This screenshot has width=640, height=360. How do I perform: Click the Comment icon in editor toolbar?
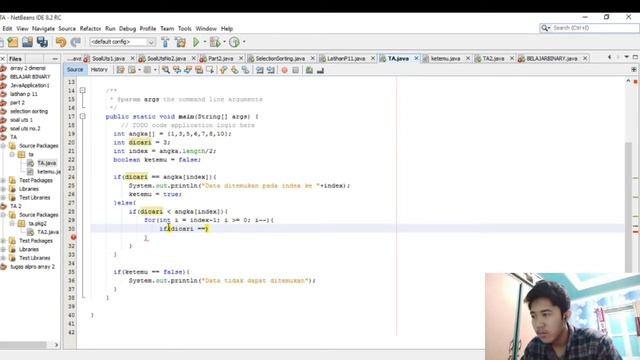tap(309, 70)
